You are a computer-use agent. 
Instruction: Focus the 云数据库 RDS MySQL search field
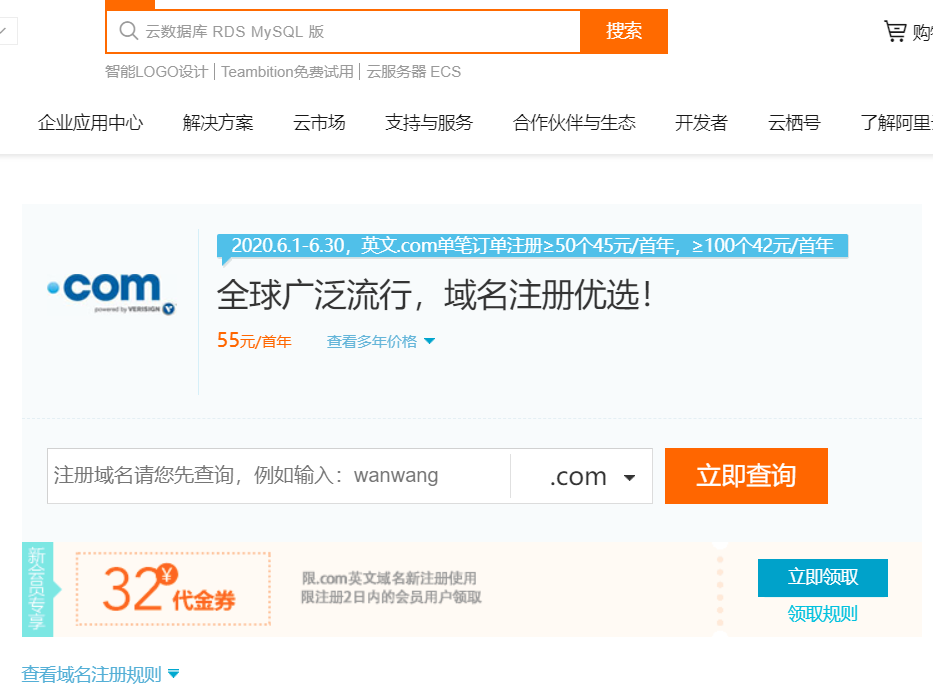(343, 32)
